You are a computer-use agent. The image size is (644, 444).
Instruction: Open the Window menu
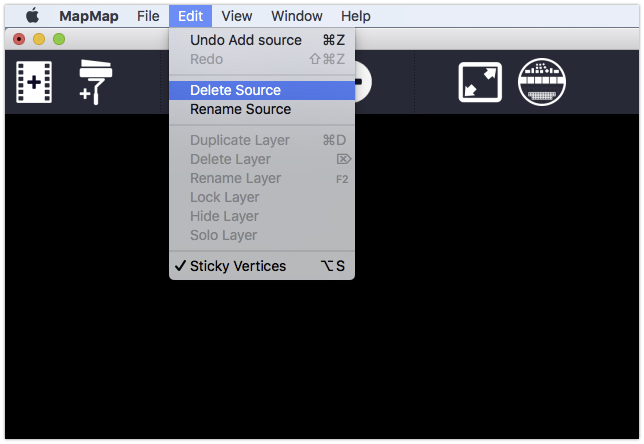pos(297,16)
